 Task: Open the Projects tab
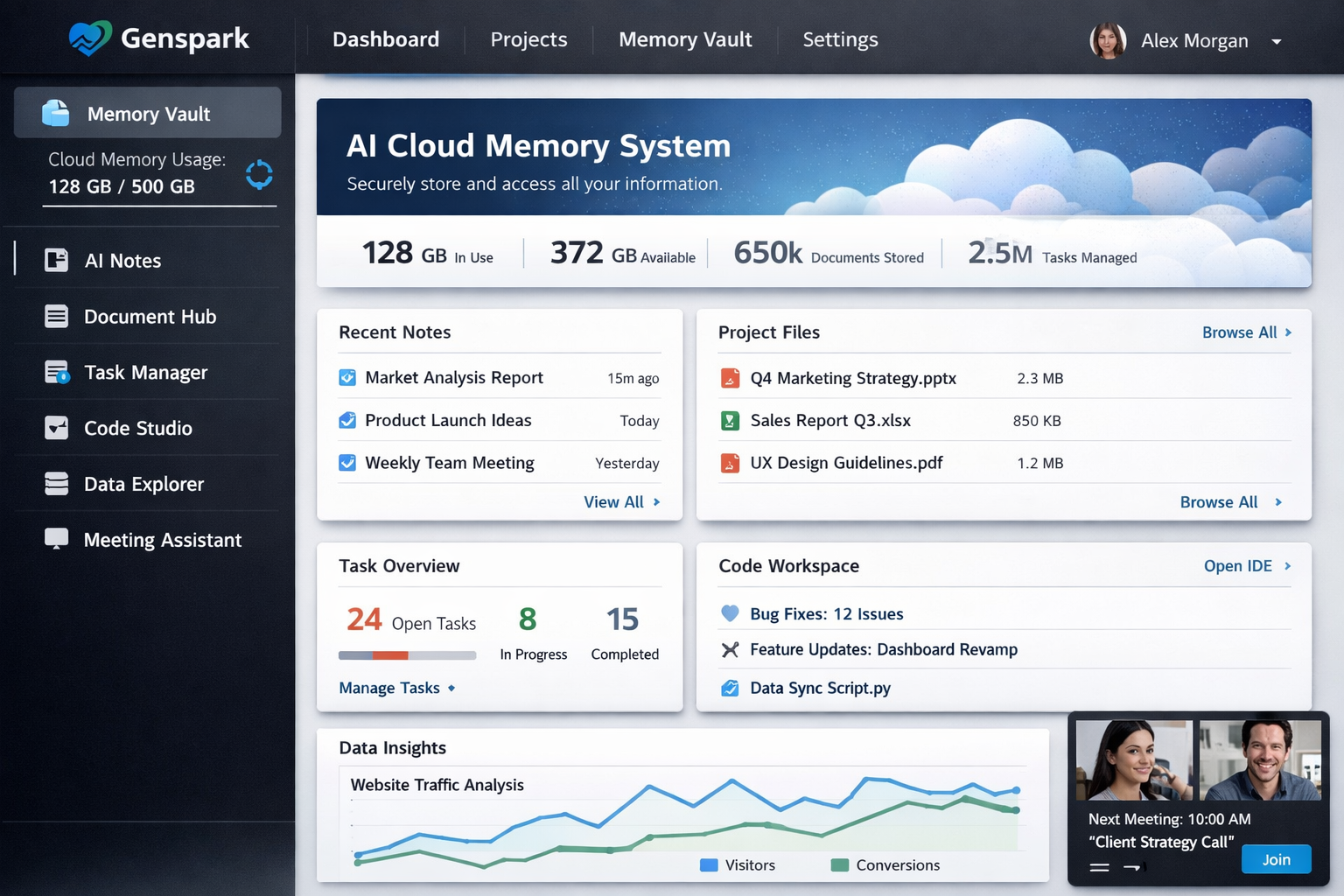528,39
